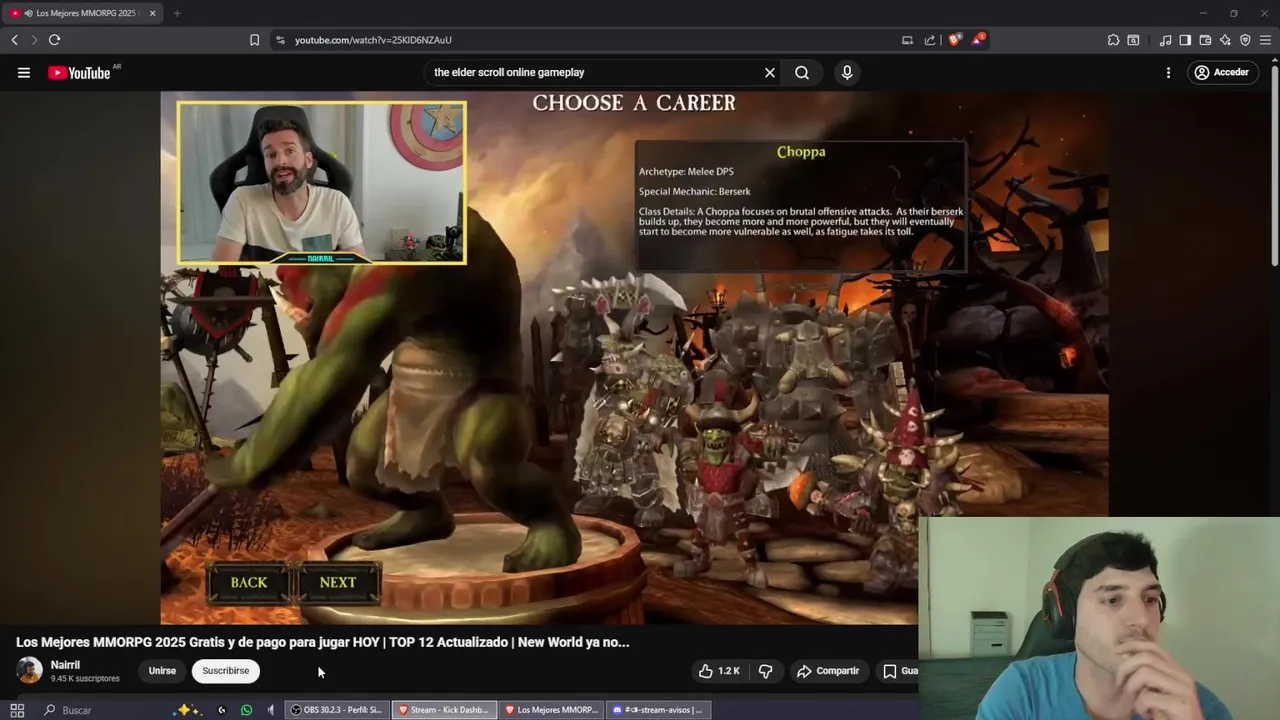The image size is (1280, 720).
Task: Open the YouTube settings three-dot menu
Action: tap(1168, 72)
